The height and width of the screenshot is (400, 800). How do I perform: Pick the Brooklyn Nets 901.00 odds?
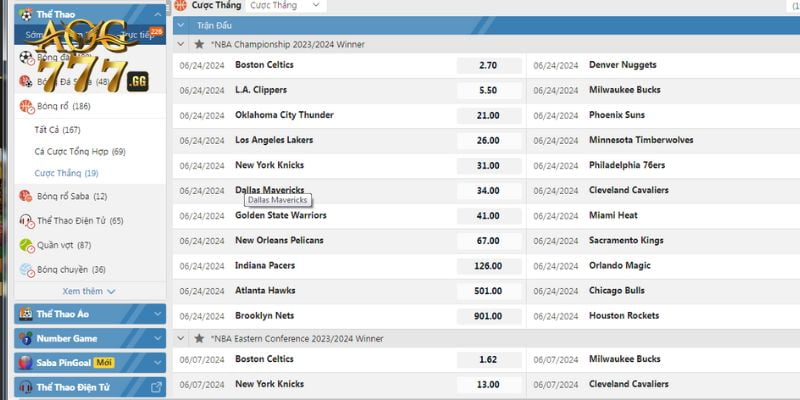[488, 316]
